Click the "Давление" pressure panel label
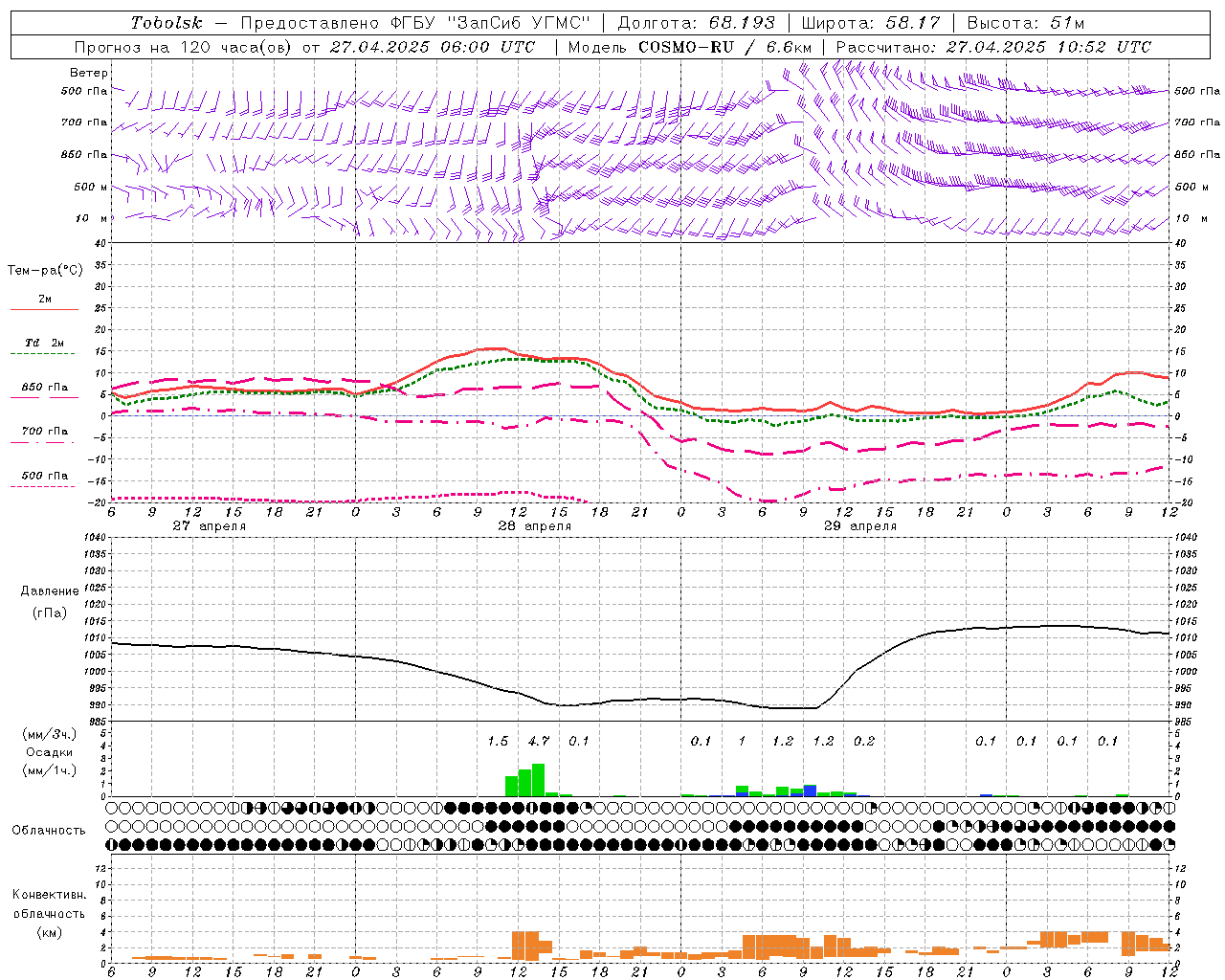Viewport: 1225px width, 980px height. point(50,591)
